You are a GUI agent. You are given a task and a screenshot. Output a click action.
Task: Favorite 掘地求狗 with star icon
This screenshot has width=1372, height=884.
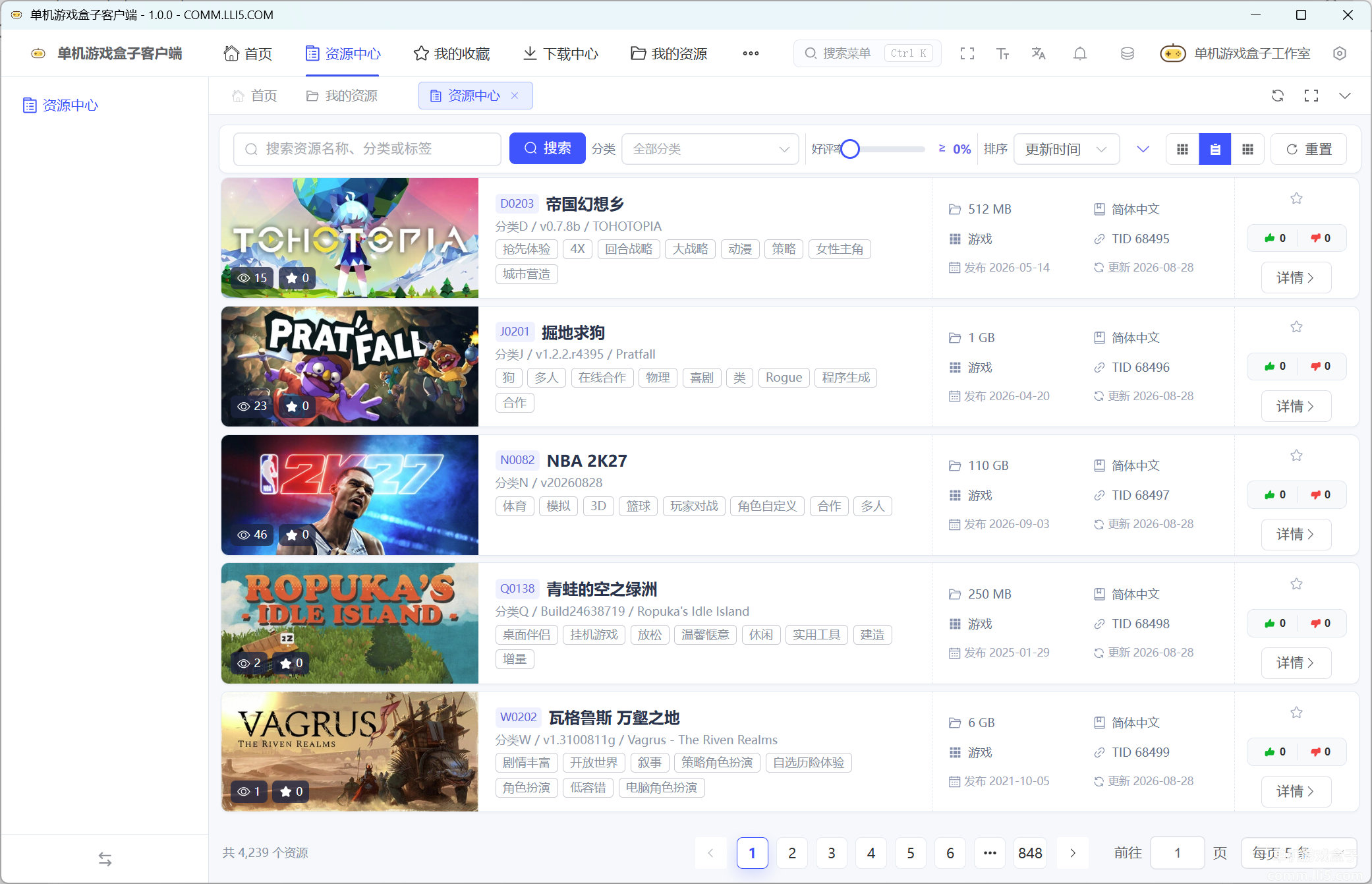coord(1296,327)
